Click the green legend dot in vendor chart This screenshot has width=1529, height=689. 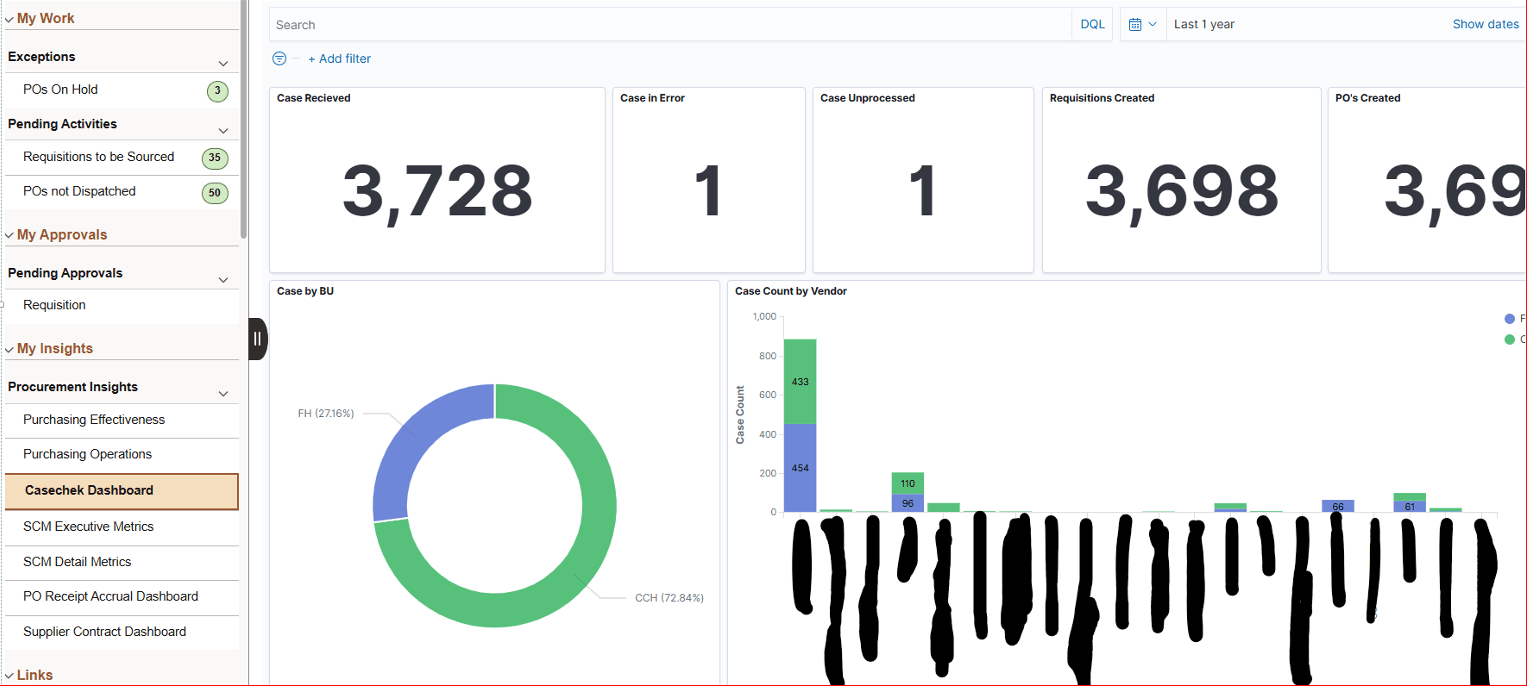1509,340
